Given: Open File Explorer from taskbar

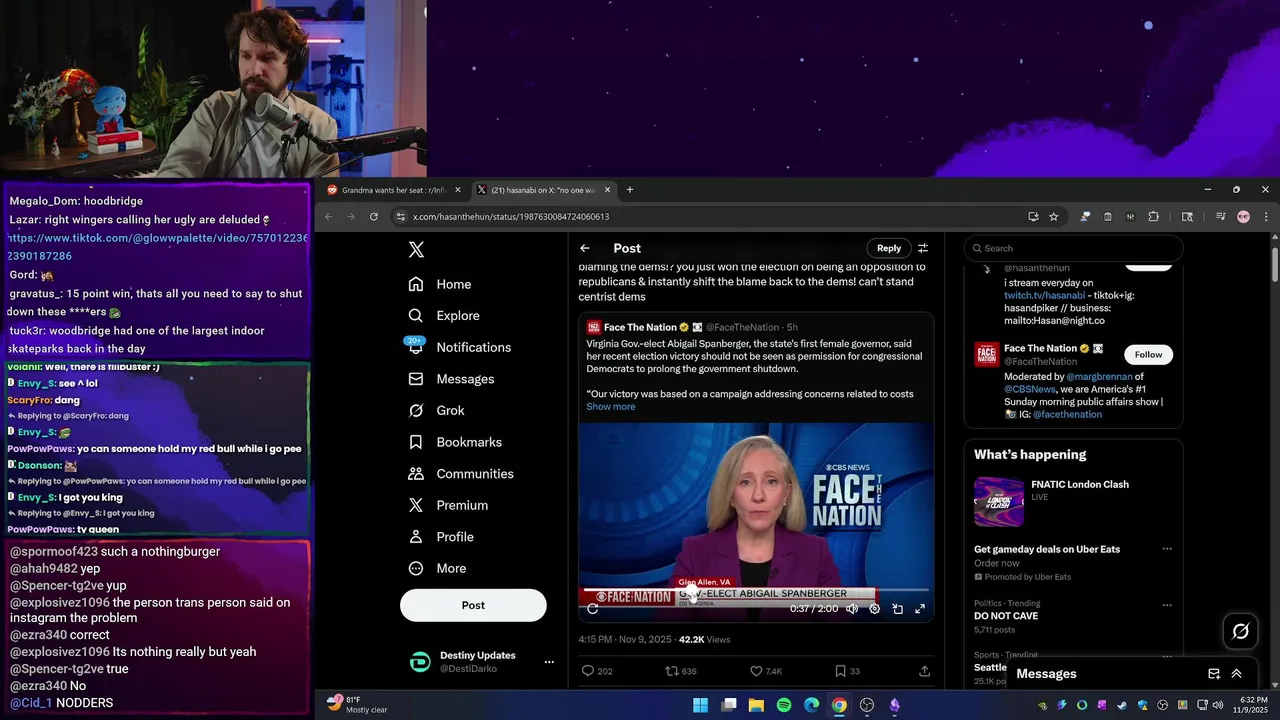Looking at the screenshot, I should 756,705.
